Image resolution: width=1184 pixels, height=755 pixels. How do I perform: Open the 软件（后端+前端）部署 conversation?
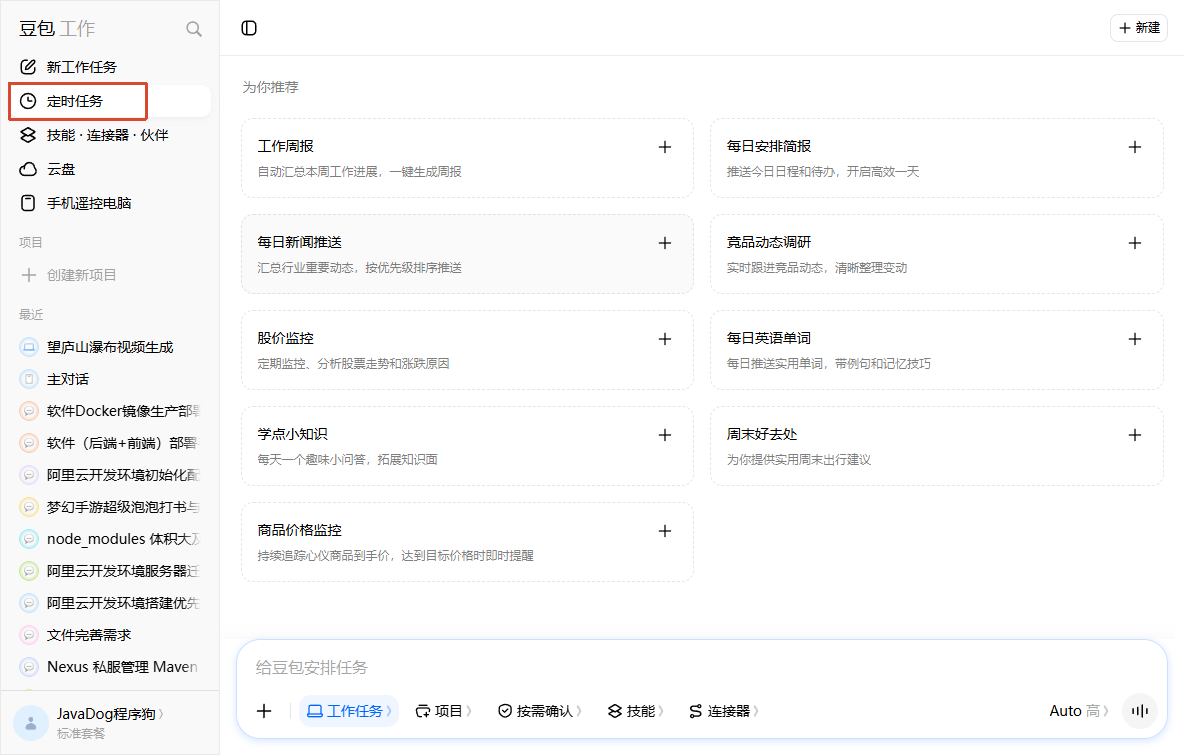(x=109, y=443)
